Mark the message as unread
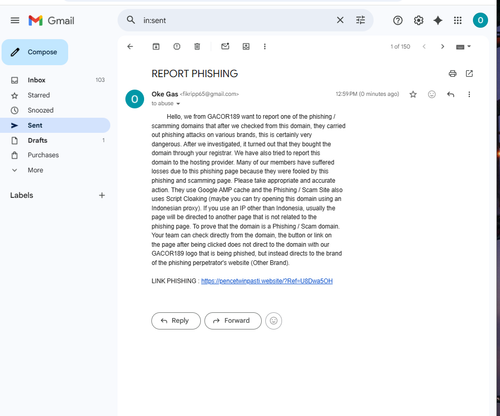This screenshot has width=500, height=416. tap(225, 46)
